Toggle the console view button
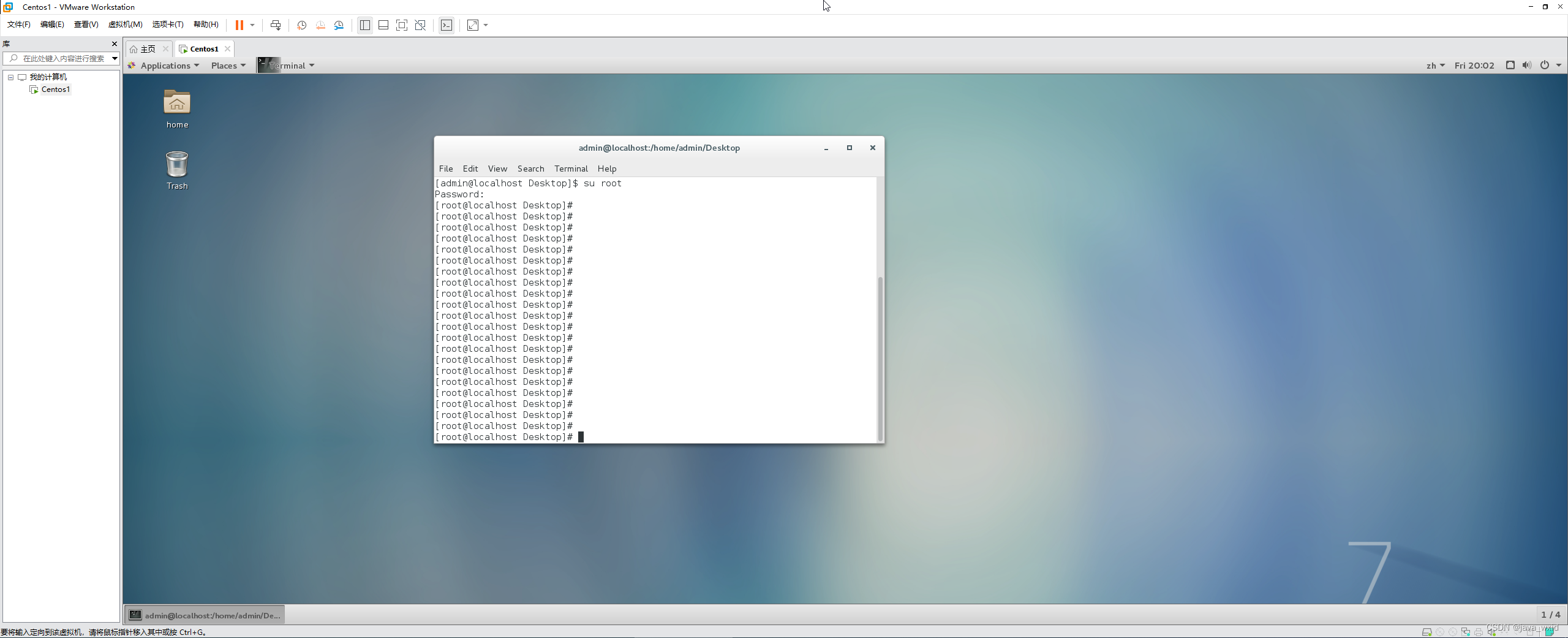Image resolution: width=1568 pixels, height=638 pixels. point(447,25)
